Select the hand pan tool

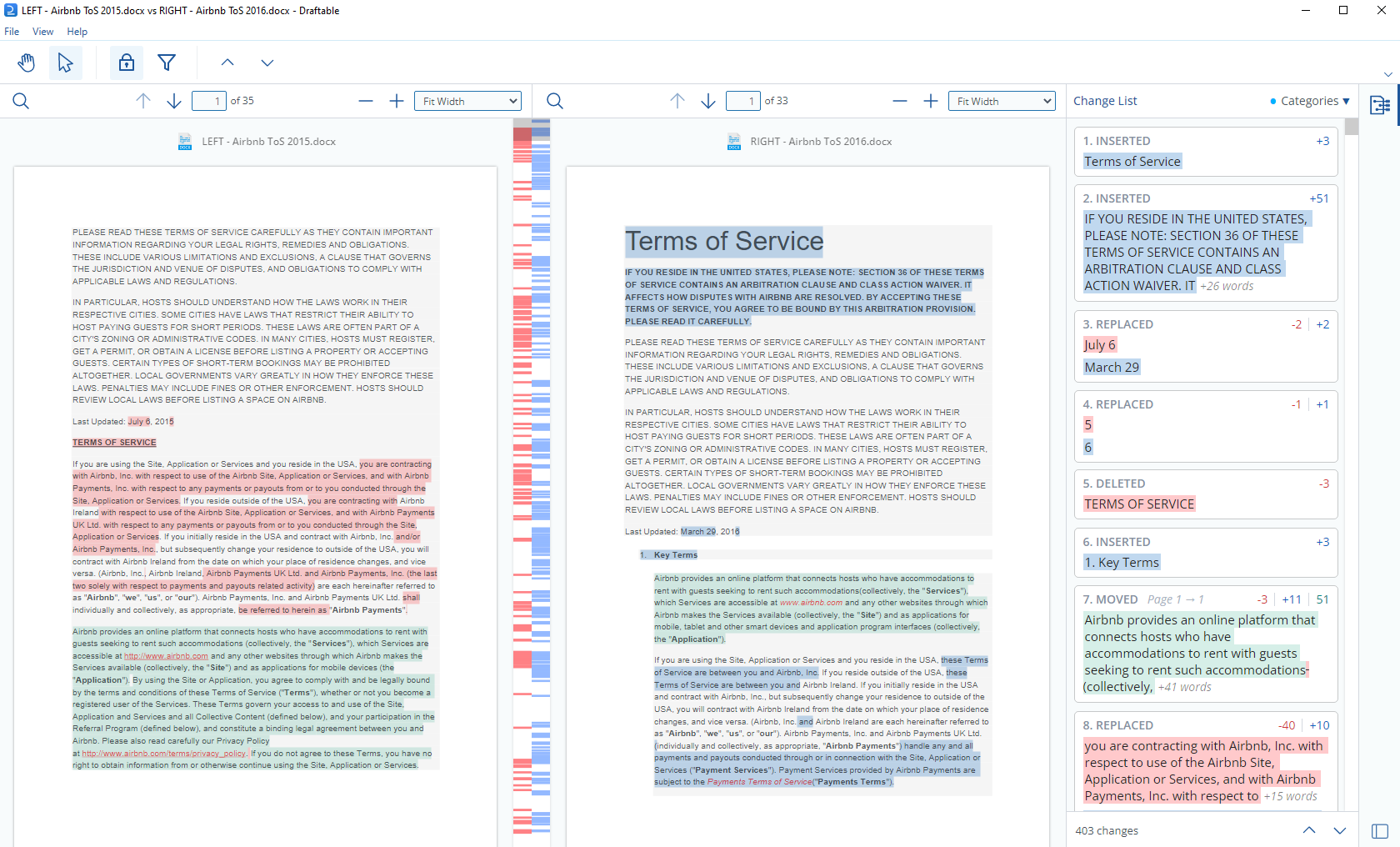point(27,63)
